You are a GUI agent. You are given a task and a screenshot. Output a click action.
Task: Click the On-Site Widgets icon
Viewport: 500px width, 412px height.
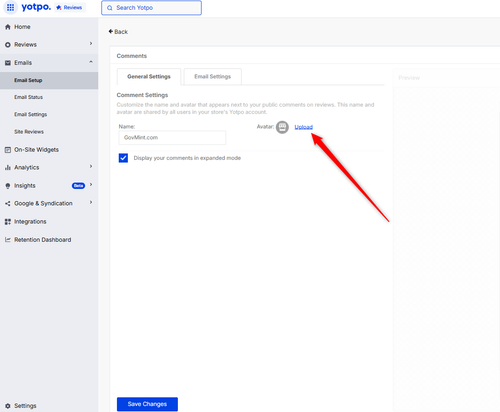click(8, 150)
